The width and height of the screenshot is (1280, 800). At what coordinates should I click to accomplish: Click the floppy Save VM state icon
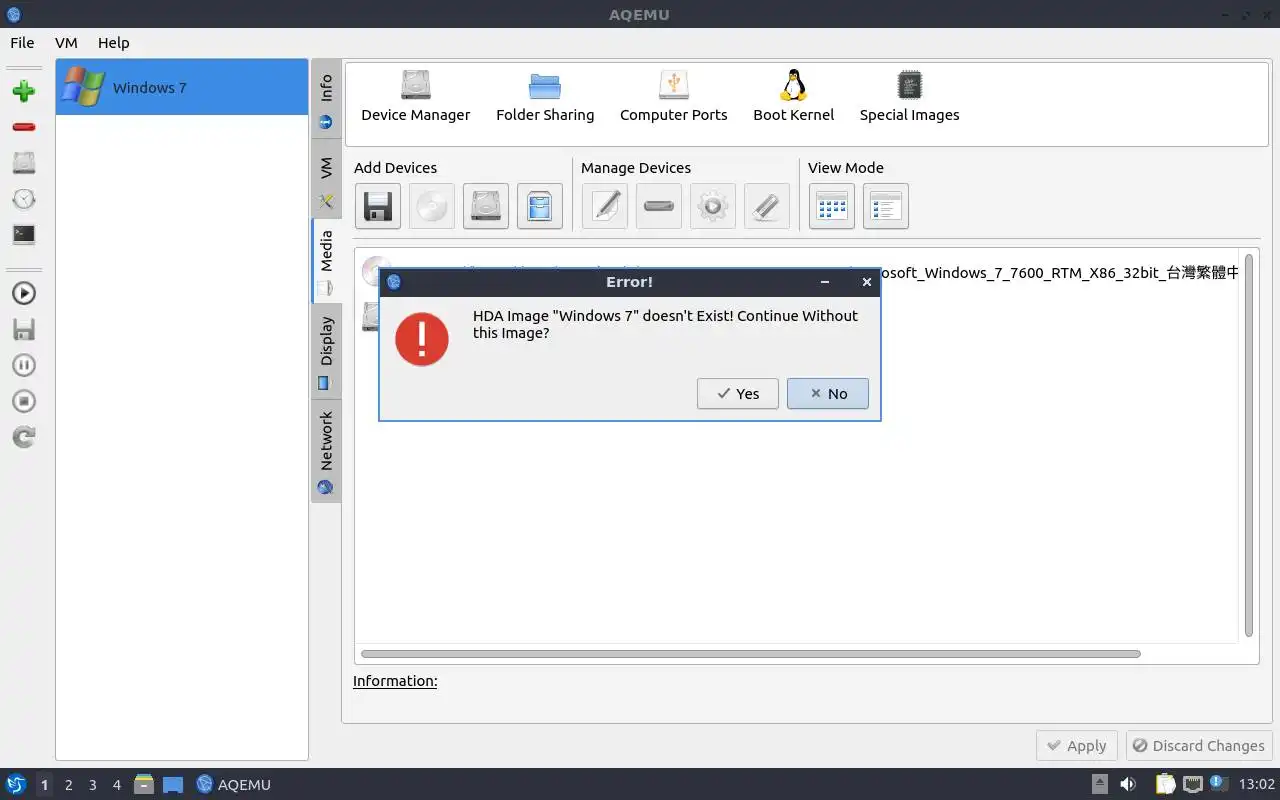[x=24, y=329]
